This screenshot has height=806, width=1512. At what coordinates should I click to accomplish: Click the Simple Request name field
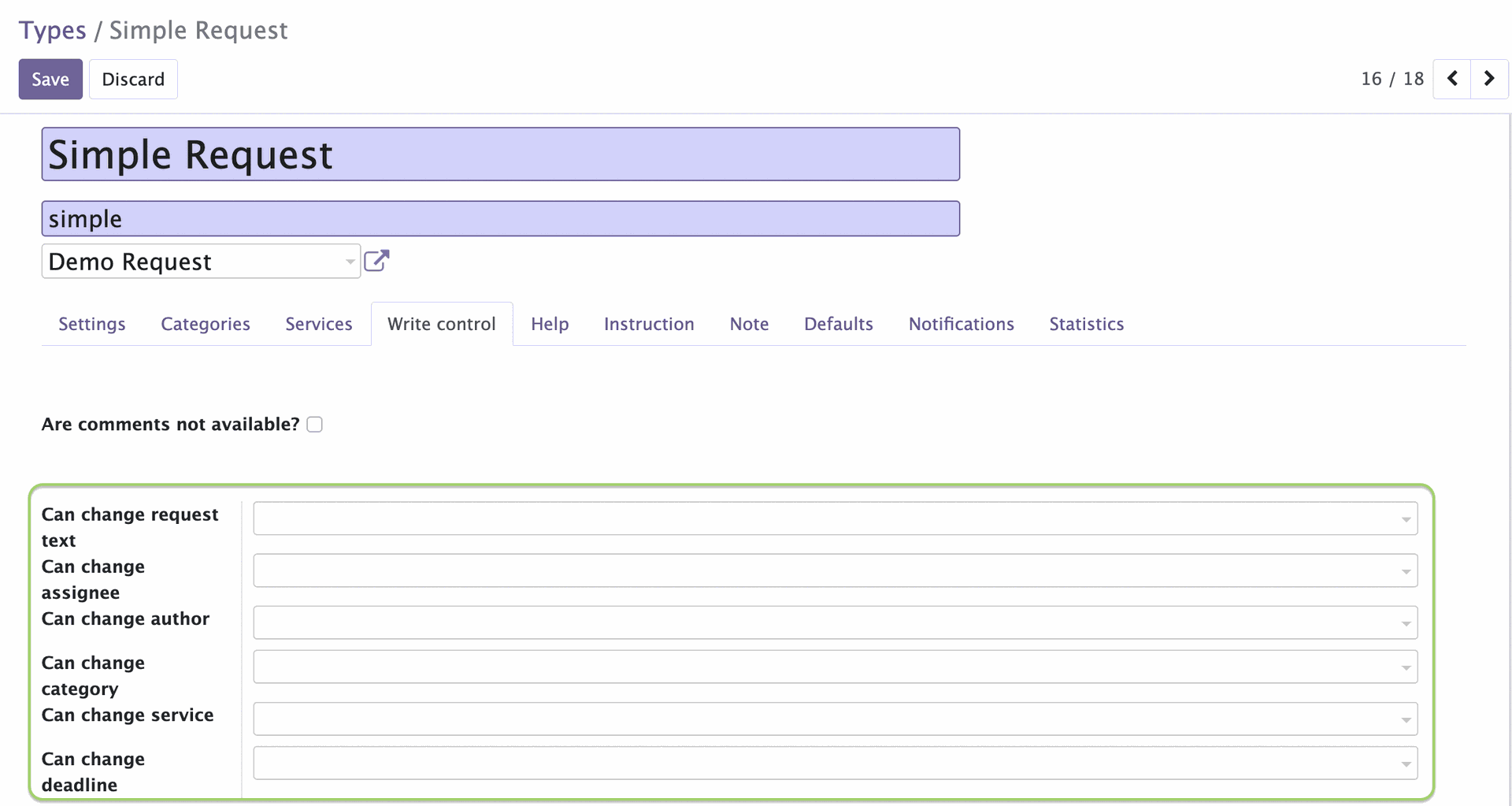tap(501, 154)
